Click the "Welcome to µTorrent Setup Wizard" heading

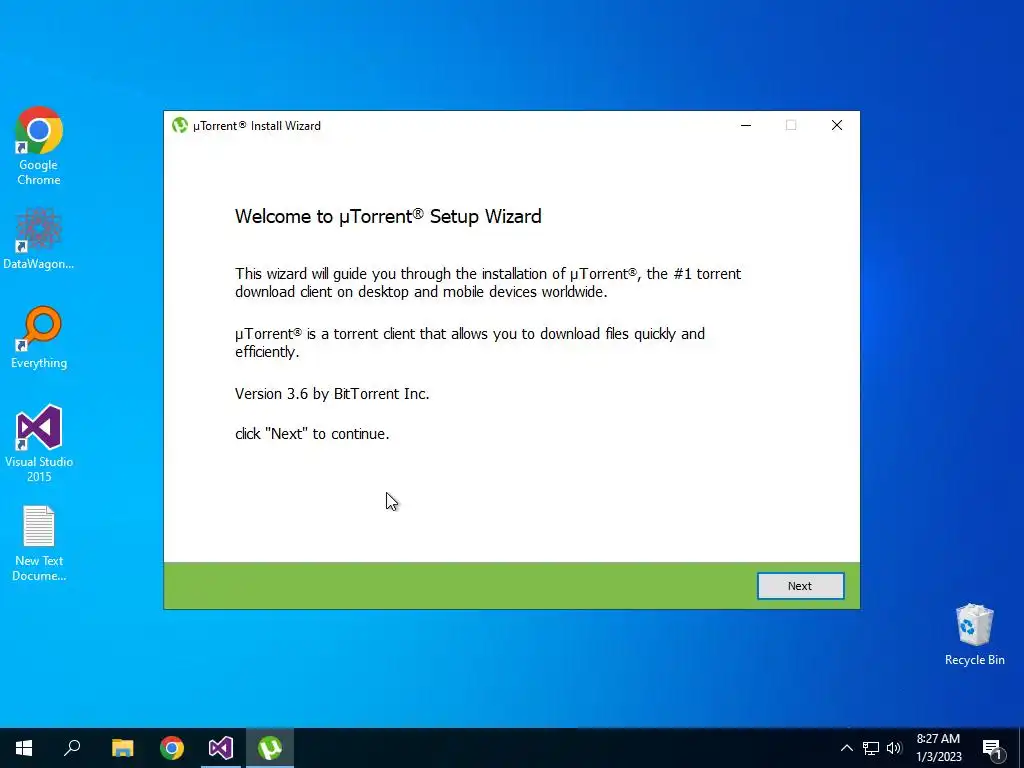point(388,216)
